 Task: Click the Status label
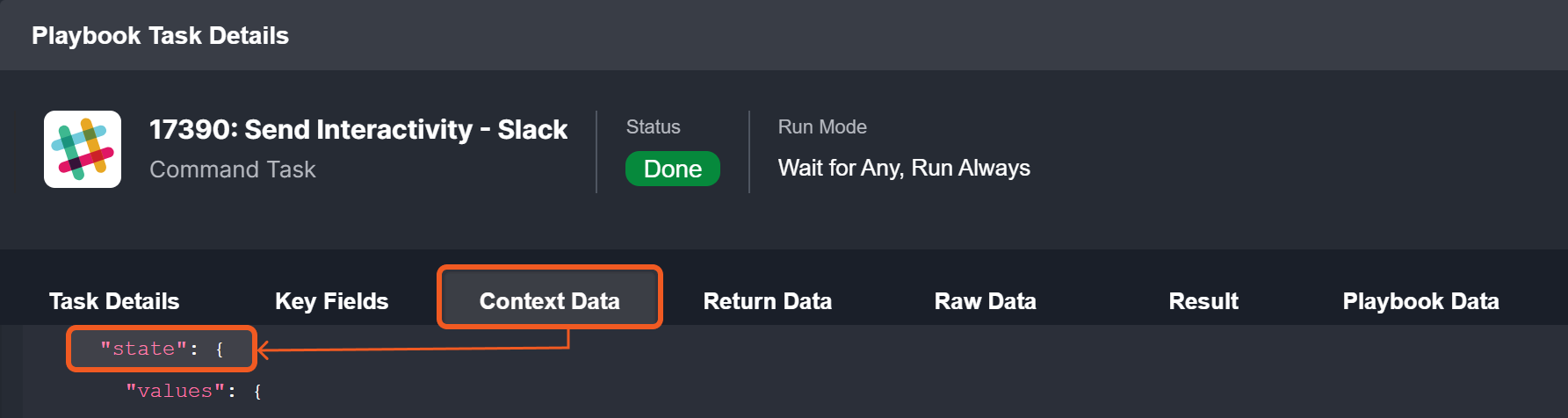[653, 127]
